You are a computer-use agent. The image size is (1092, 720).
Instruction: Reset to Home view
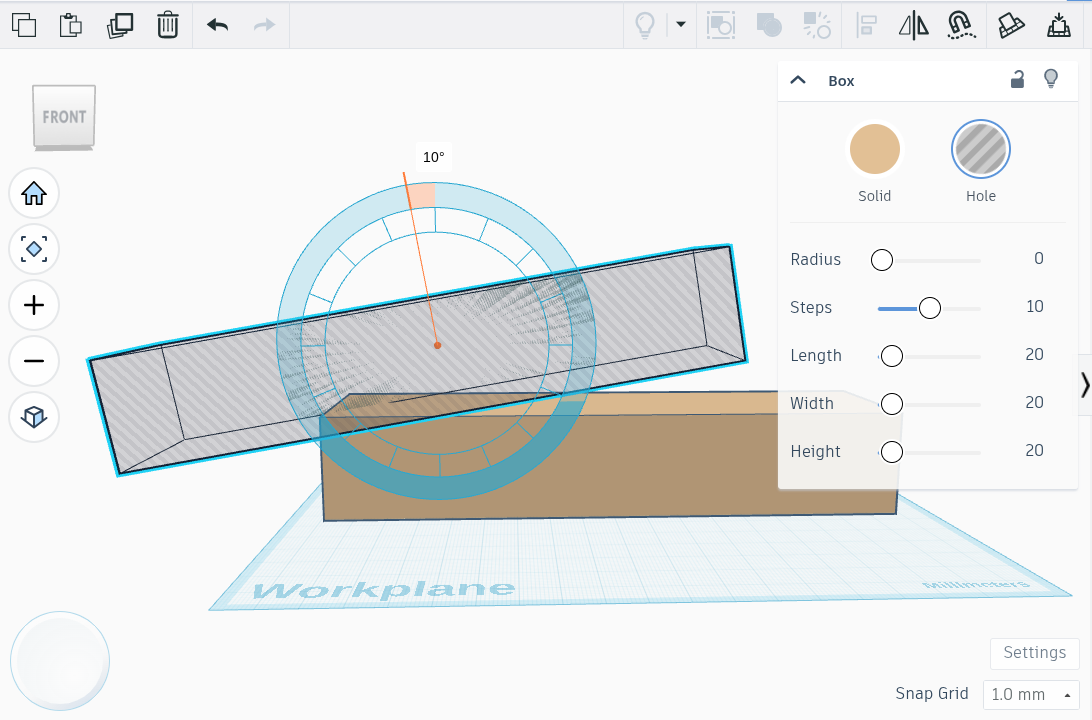[x=33, y=193]
